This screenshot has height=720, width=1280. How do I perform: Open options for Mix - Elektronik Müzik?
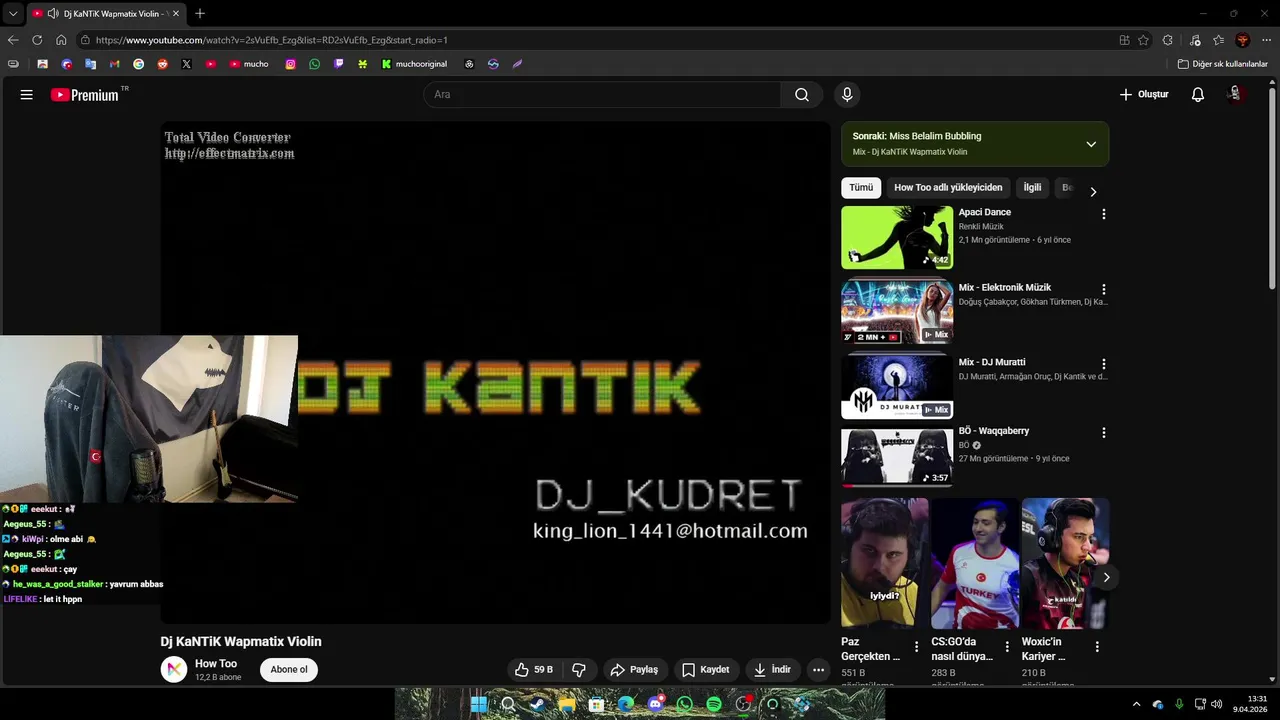1104,289
